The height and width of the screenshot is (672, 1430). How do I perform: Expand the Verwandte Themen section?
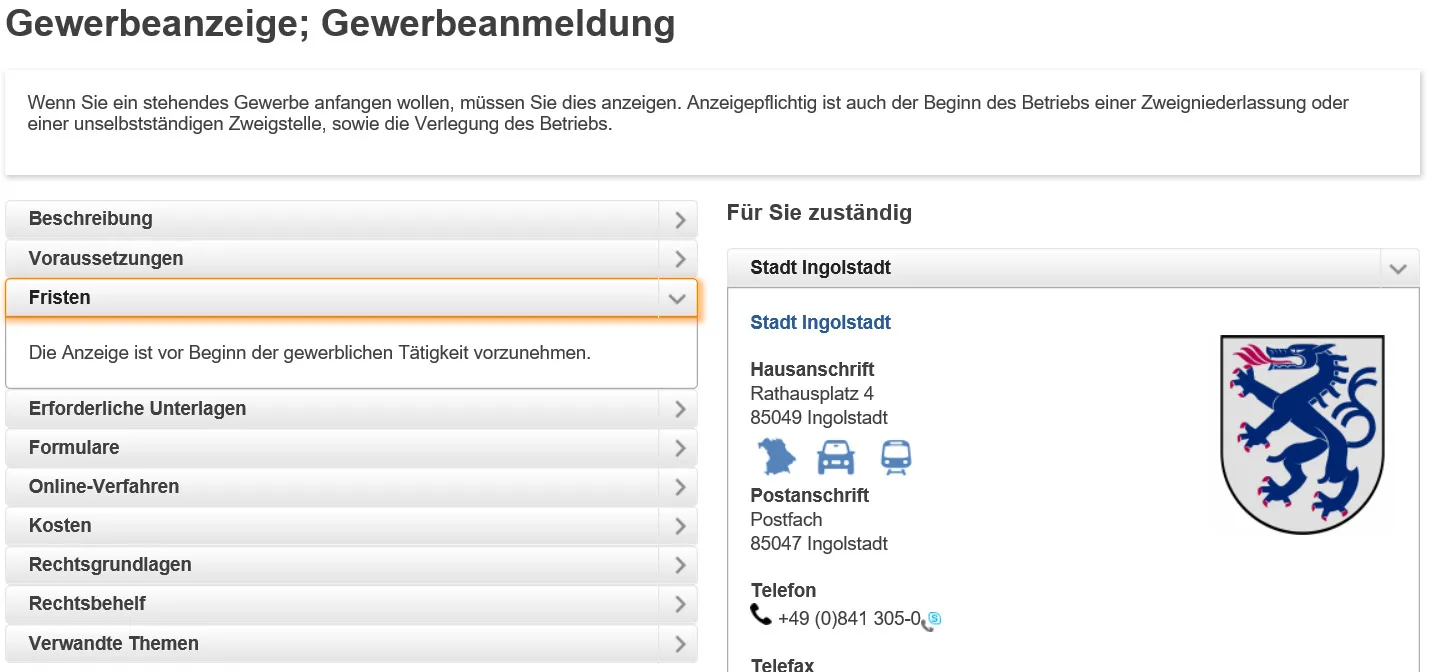pos(351,643)
